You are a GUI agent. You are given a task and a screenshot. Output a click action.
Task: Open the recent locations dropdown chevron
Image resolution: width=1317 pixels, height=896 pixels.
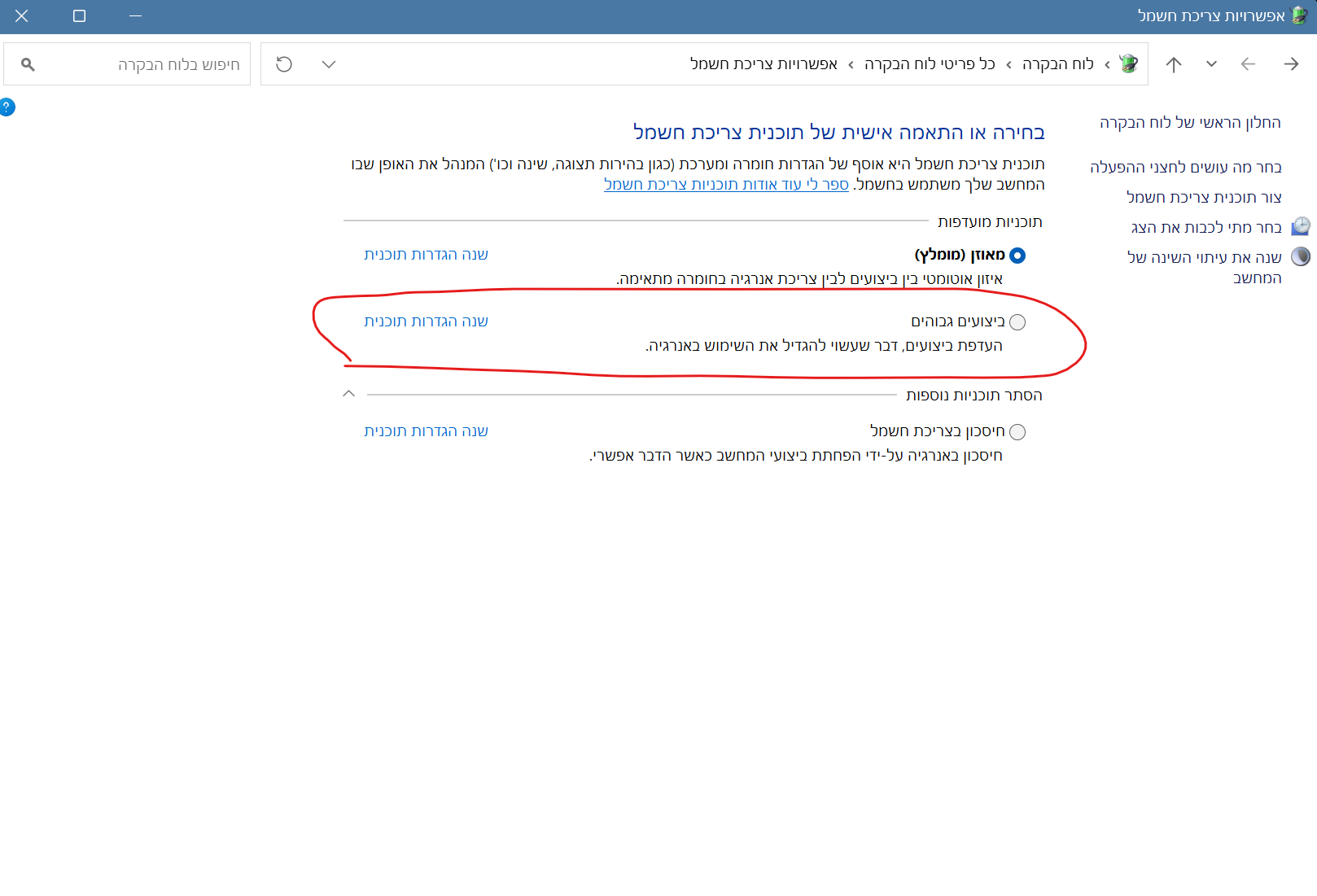pyautogui.click(x=1211, y=64)
